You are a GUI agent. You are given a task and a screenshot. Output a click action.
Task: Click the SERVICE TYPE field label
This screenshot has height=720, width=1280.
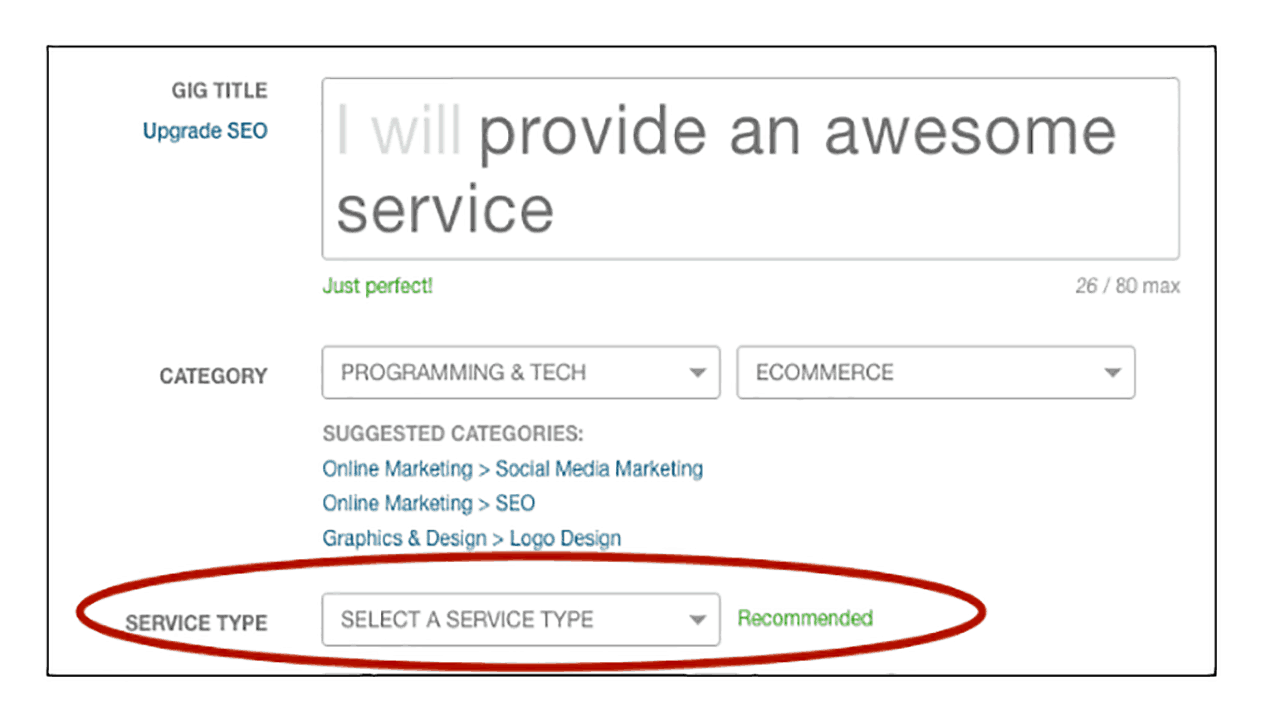(x=196, y=623)
